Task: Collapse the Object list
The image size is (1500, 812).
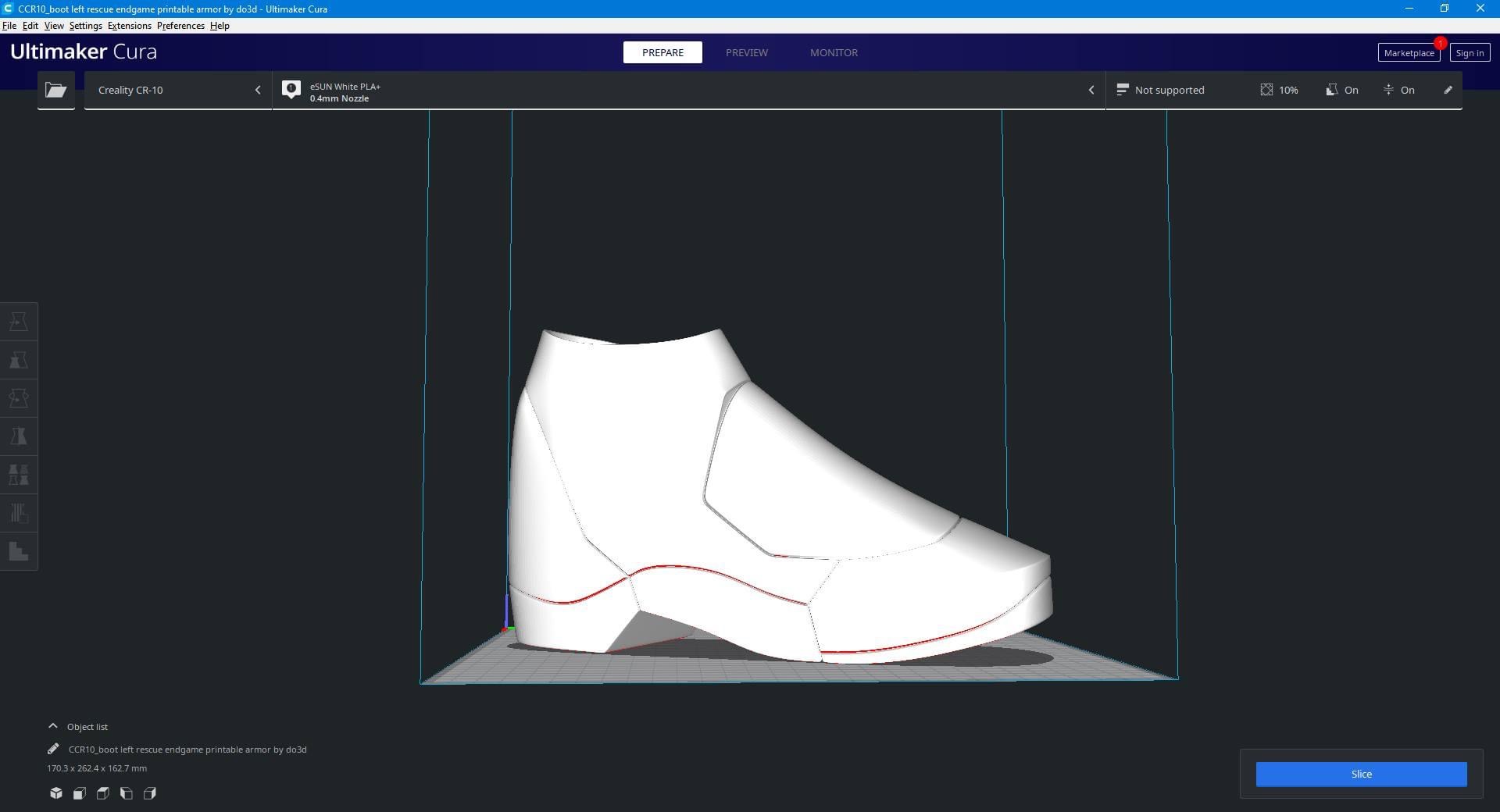Action: [78, 727]
